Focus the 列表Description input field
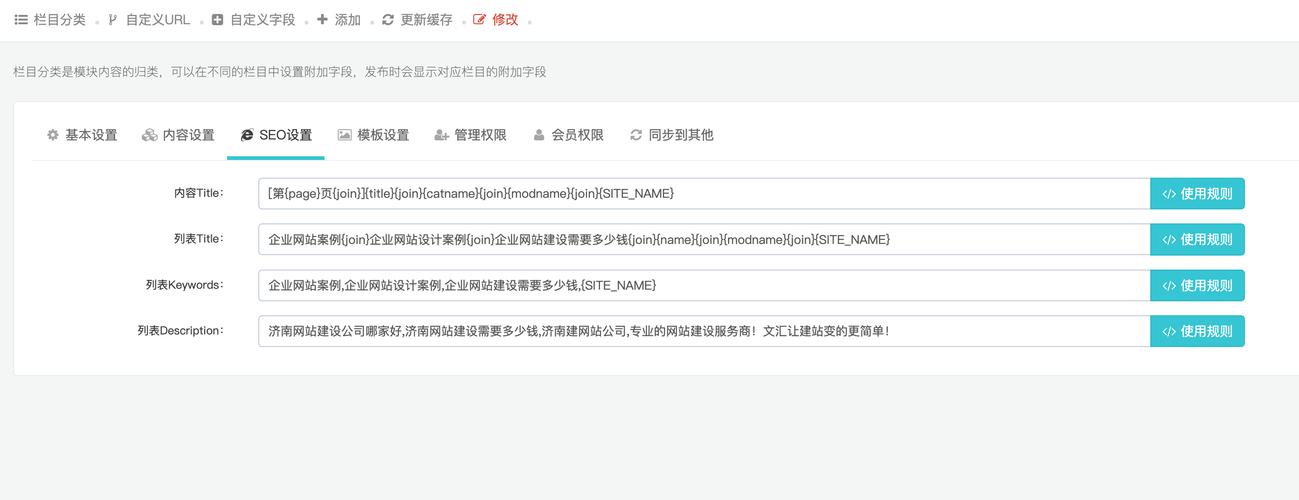The image size is (1299, 500). tap(705, 332)
